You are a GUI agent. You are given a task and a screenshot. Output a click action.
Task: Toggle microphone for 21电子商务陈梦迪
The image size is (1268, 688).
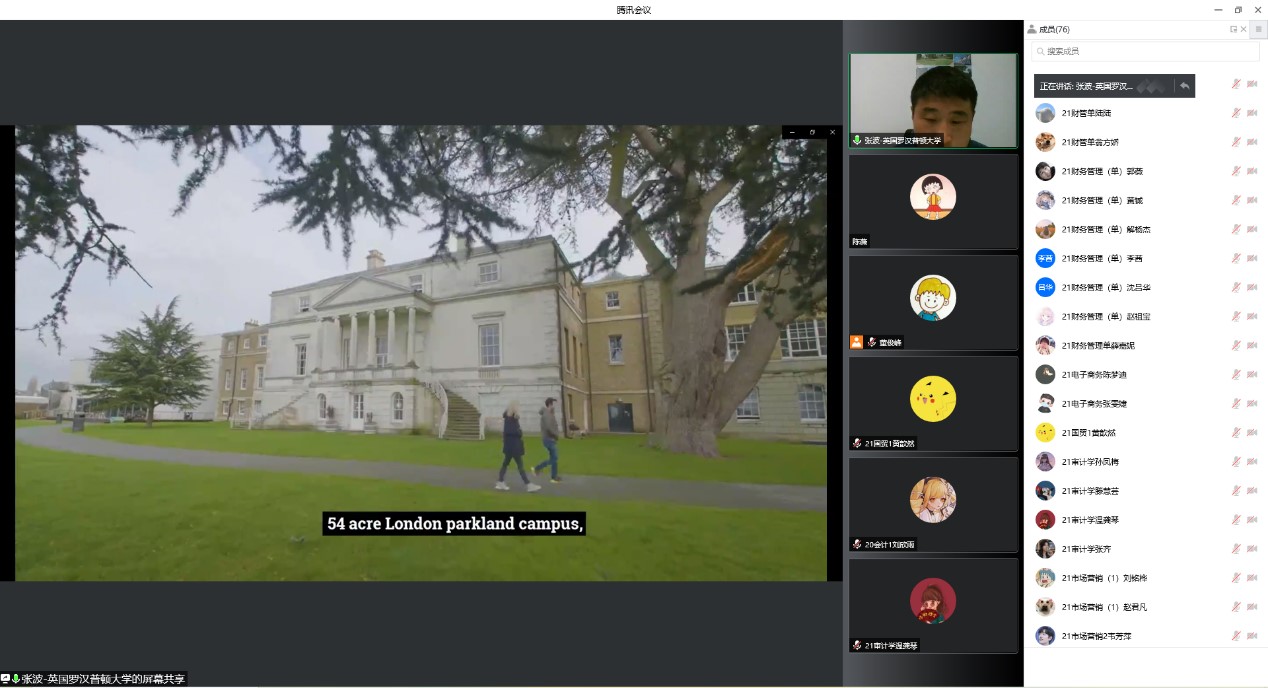click(1236, 374)
